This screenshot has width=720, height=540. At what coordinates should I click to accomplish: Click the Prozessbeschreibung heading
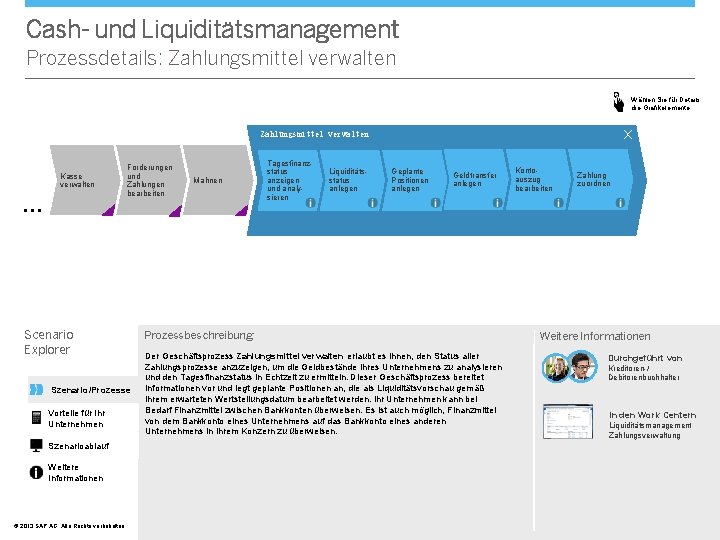(199, 335)
